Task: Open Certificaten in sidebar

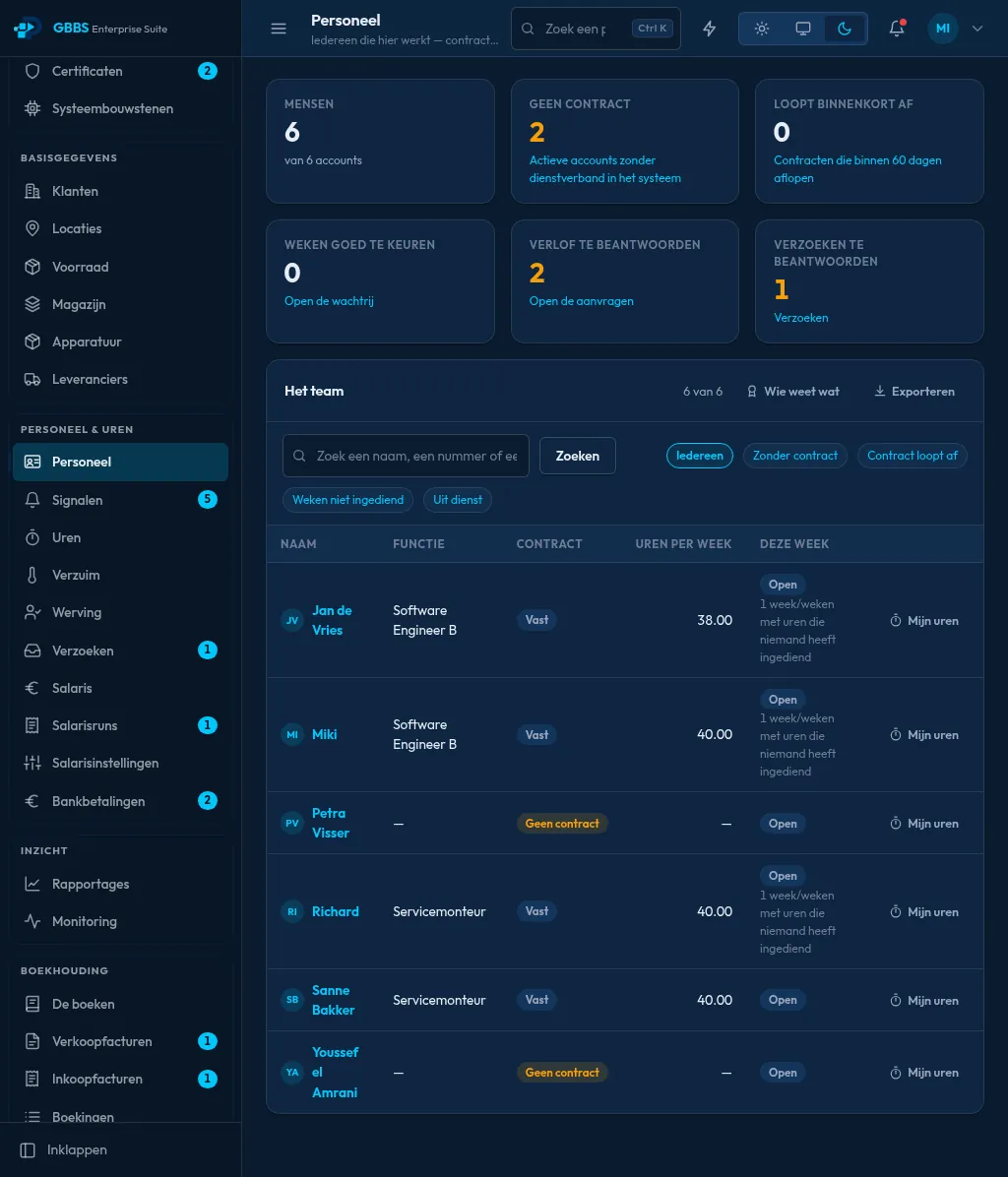Action: point(120,71)
